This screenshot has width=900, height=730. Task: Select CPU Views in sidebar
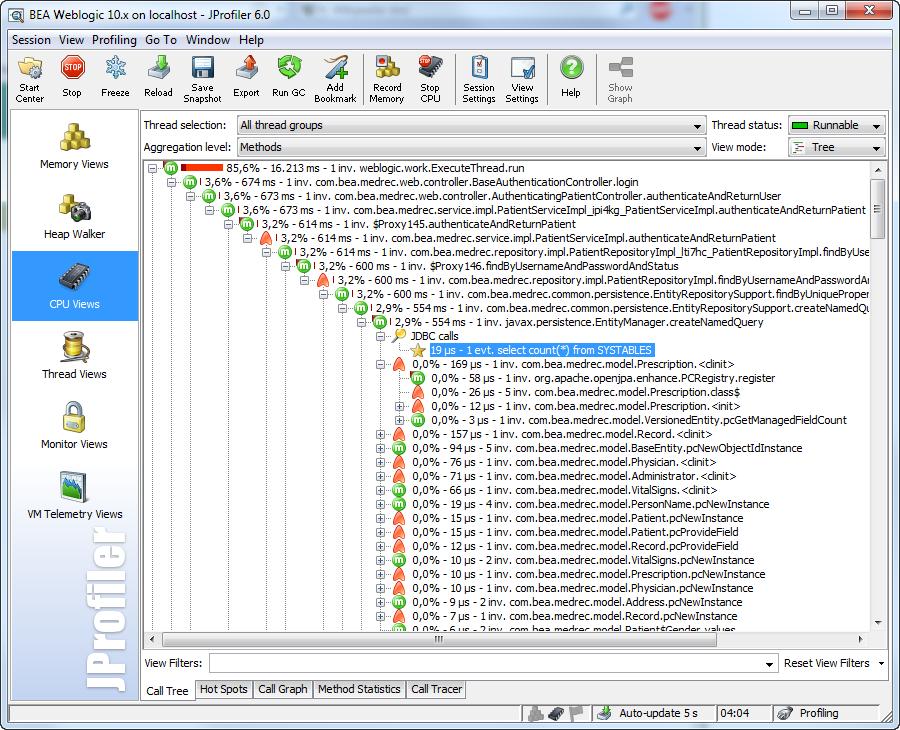(x=75, y=285)
